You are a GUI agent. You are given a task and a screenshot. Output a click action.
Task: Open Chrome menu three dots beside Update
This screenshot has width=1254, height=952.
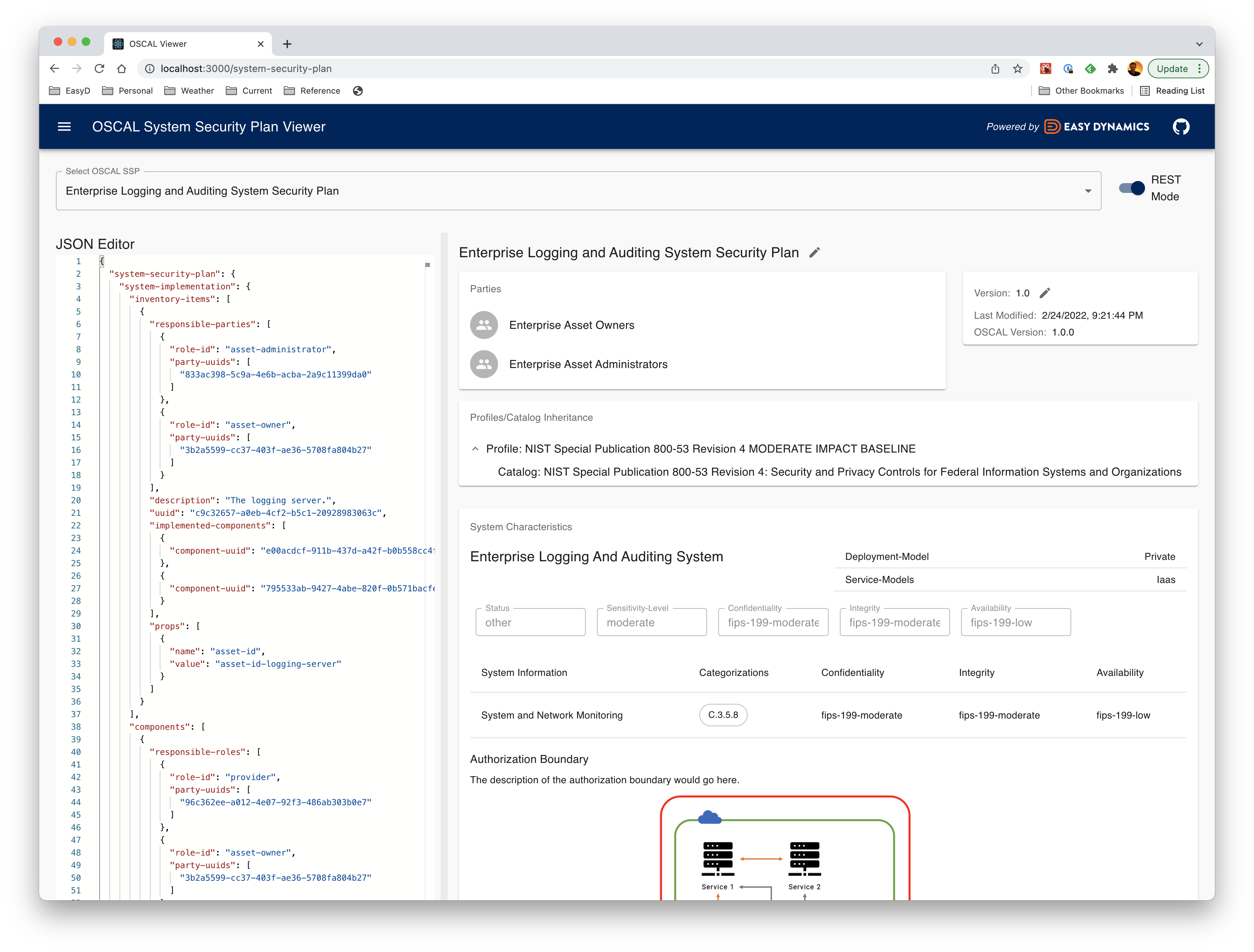coord(1199,68)
